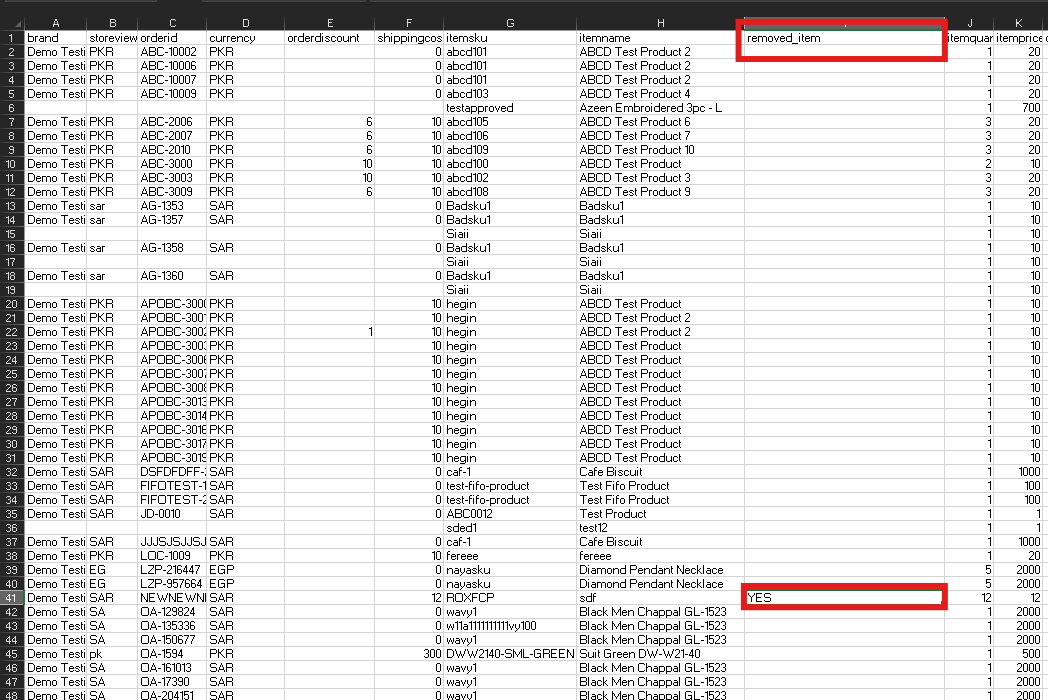The image size is (1048, 700).
Task: Select the currency header cell
Action: (245, 38)
